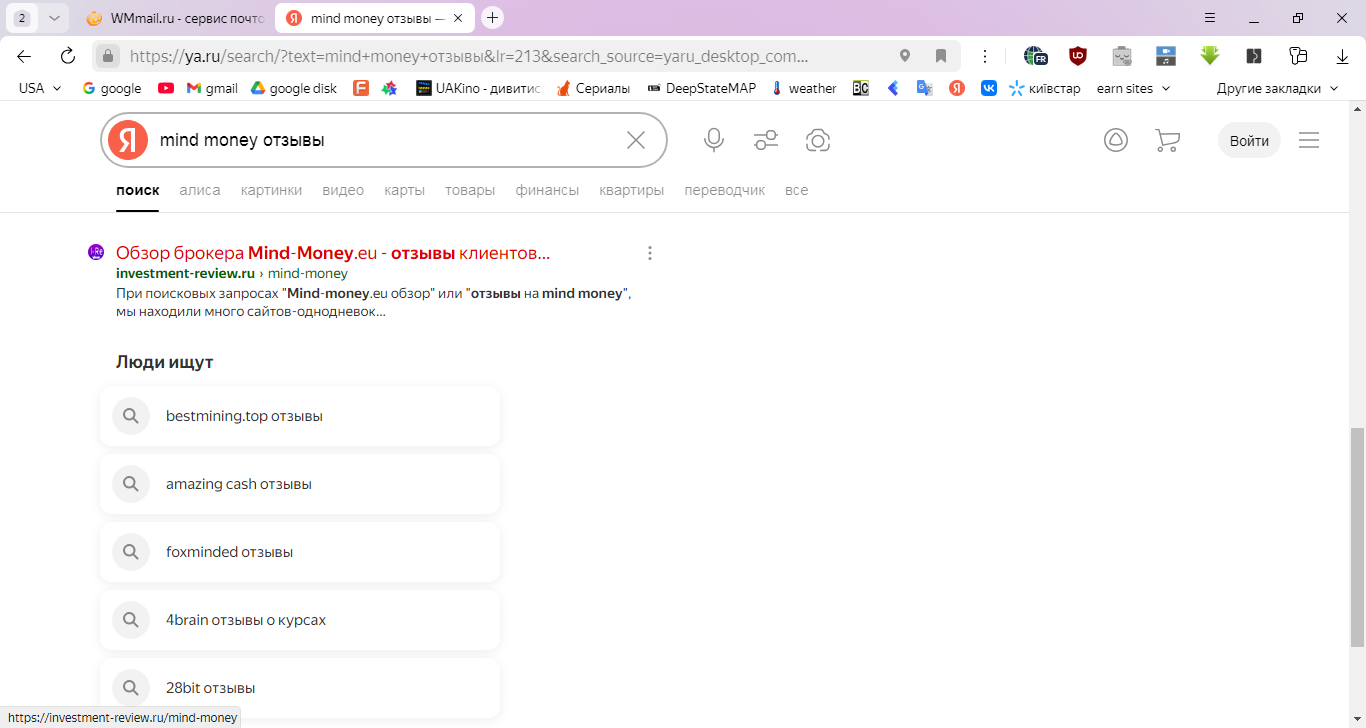1366x728 pixels.
Task: Open the more options dots for the search result
Action: coord(650,253)
